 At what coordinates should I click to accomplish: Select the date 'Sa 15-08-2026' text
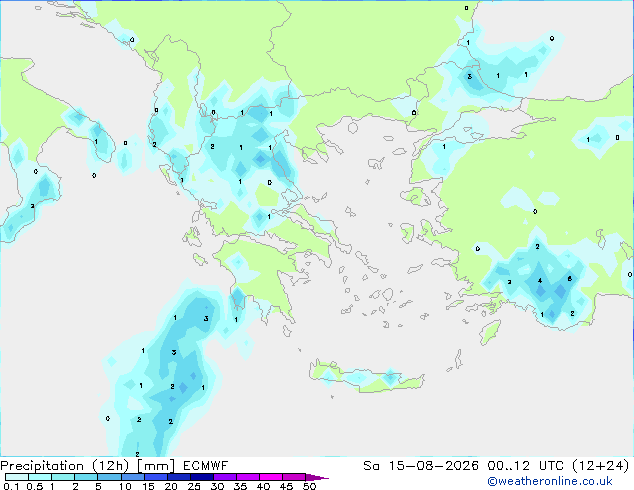coord(421,466)
